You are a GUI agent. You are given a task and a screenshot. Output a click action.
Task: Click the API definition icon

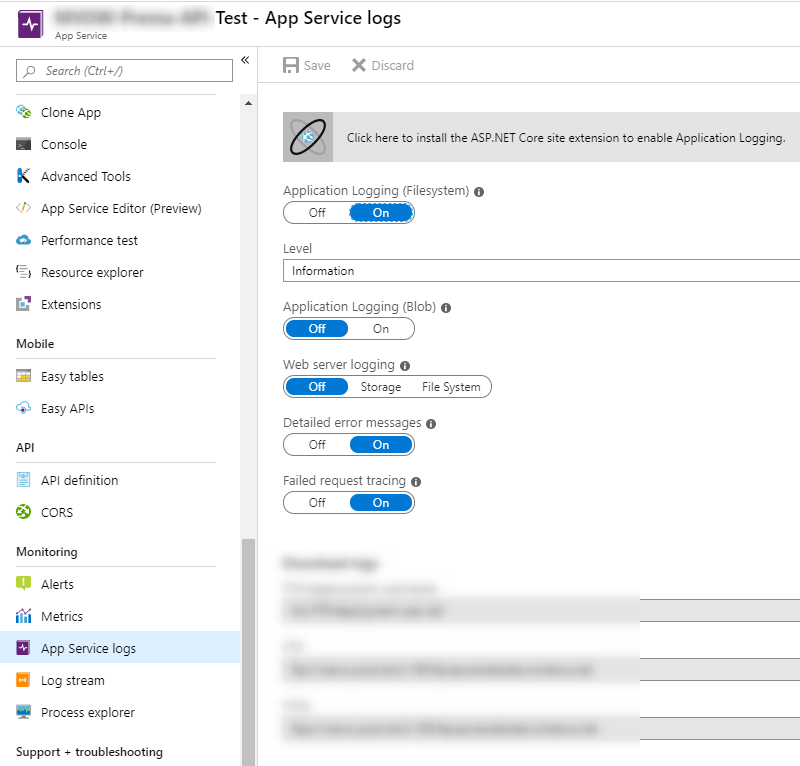tap(23, 480)
